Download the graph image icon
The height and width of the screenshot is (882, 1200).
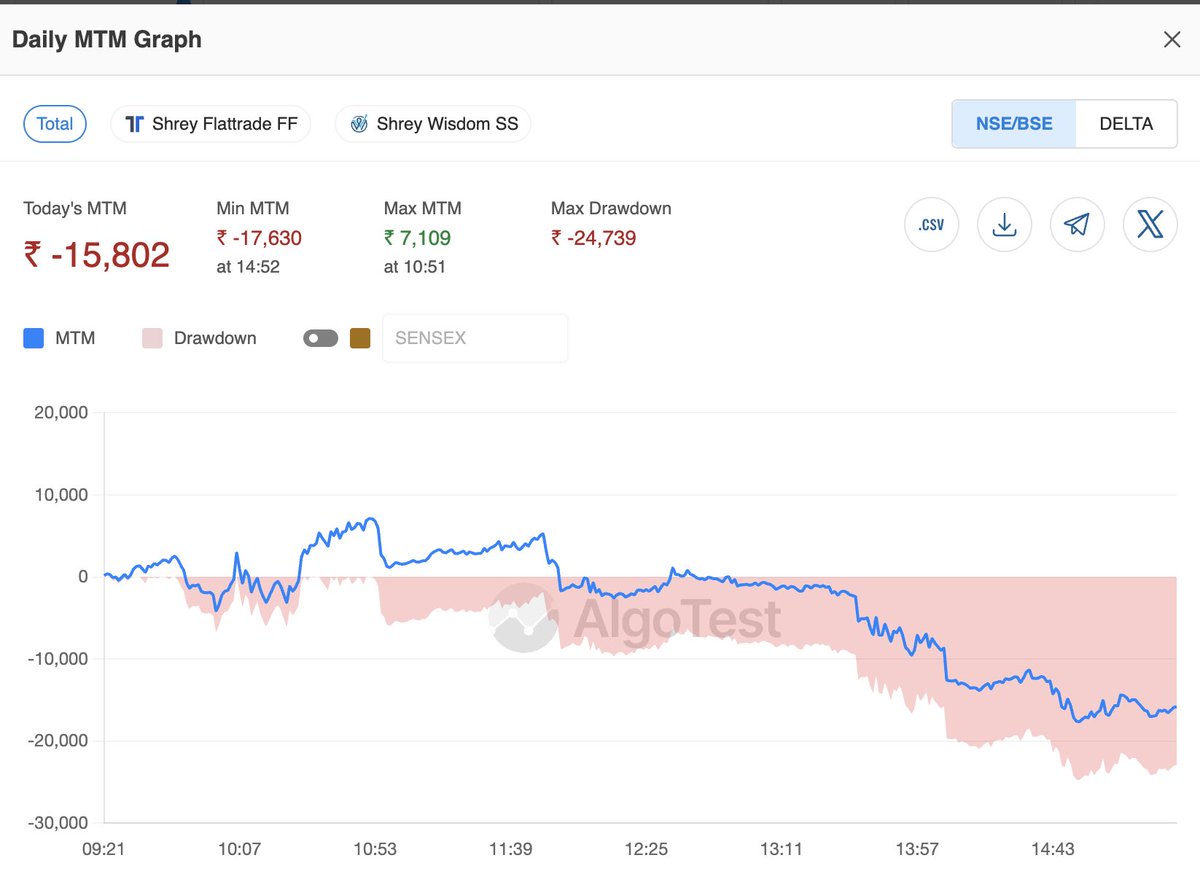pyautogui.click(x=1004, y=224)
